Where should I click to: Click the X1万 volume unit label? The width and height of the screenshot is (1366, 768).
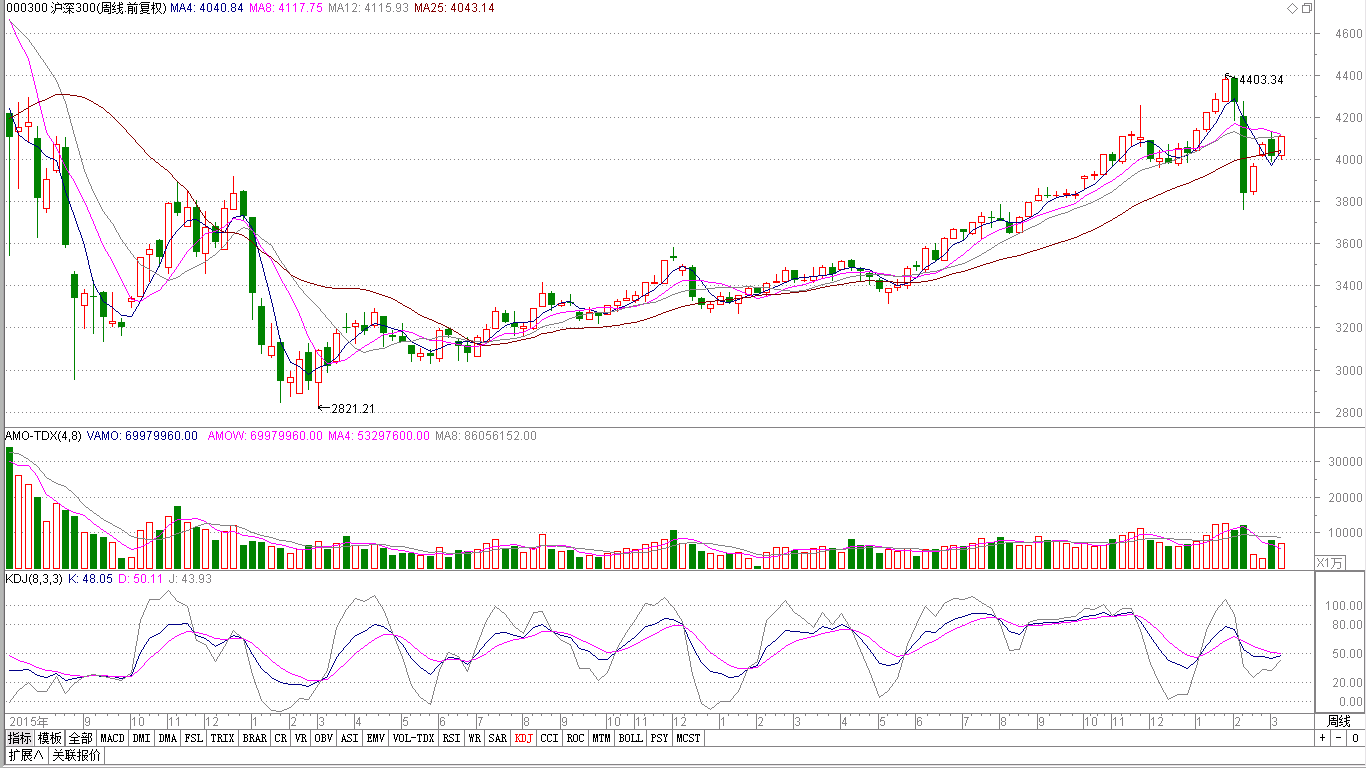pos(1329,562)
